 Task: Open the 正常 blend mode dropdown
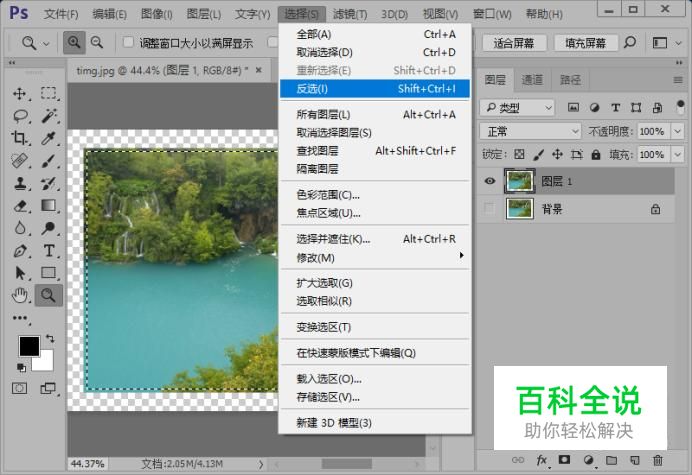[x=530, y=131]
